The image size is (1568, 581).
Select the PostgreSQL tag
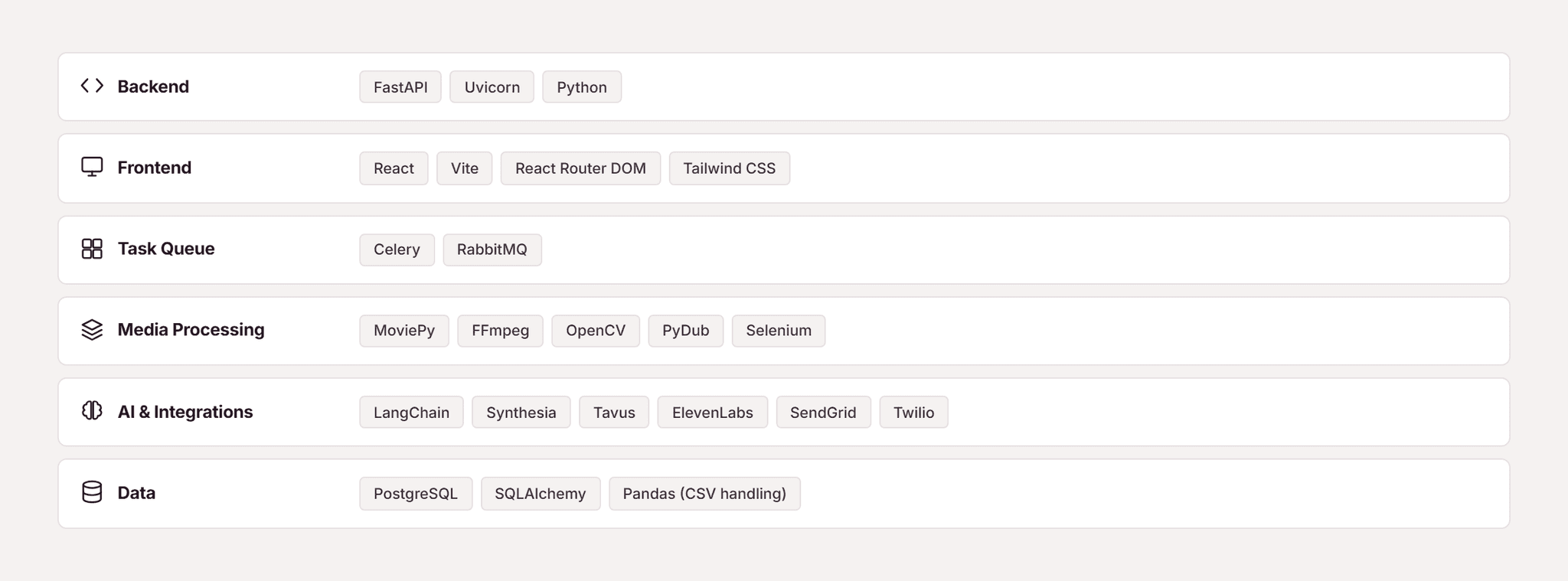point(416,494)
